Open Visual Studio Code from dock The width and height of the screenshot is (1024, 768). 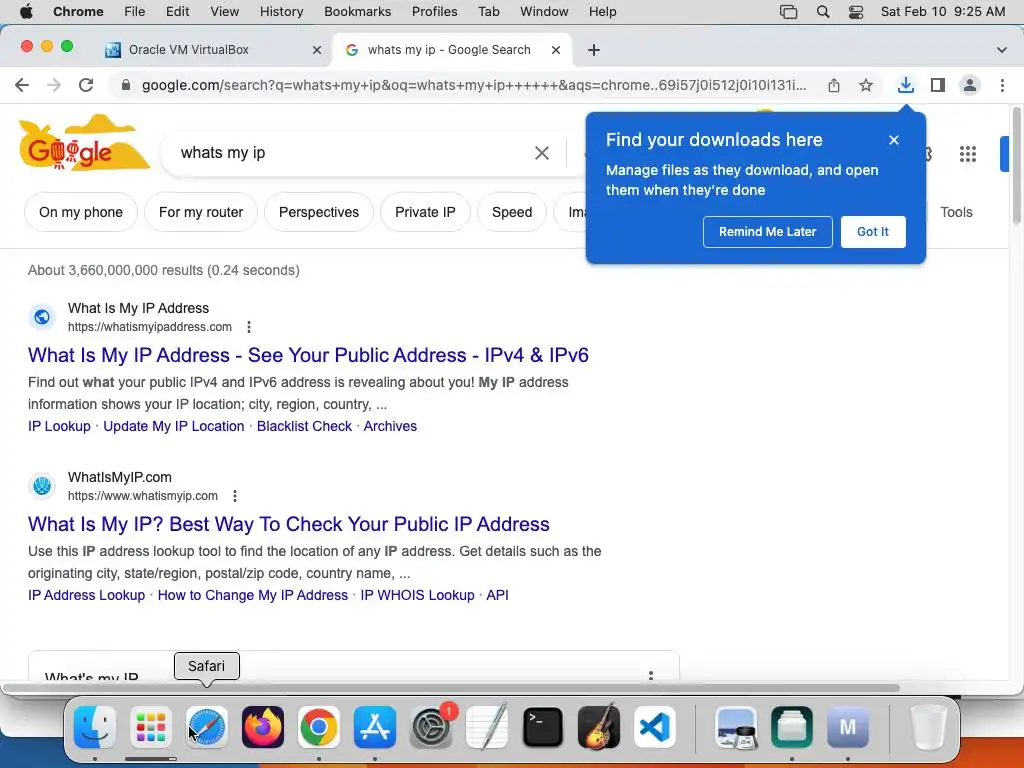click(x=655, y=726)
